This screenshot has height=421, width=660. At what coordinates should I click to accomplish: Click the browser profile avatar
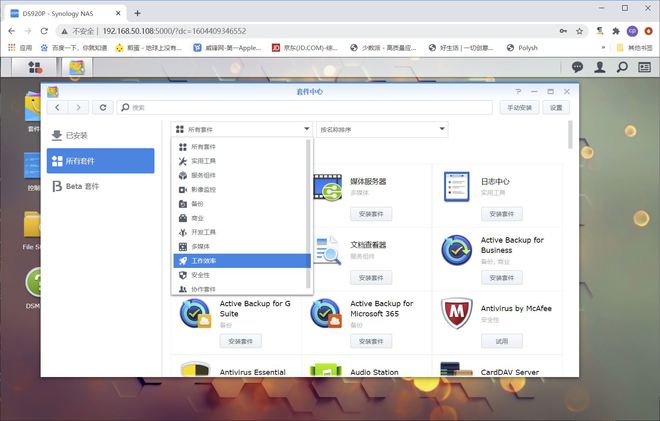(632, 31)
